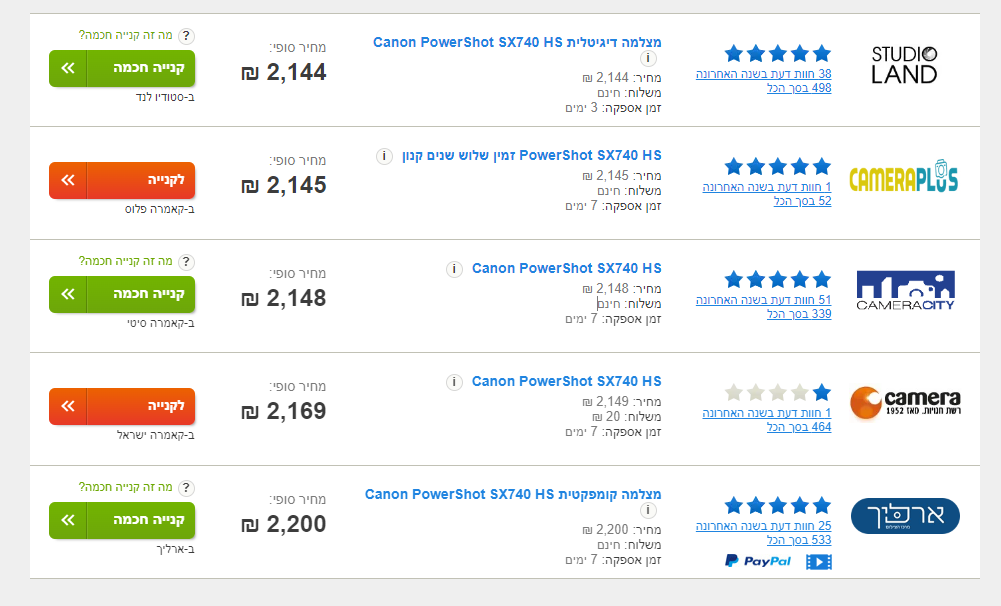Viewport: 1001px width, 606px height.
Task: Open the Canon SX740 HS digital camera listing
Action: (x=517, y=42)
